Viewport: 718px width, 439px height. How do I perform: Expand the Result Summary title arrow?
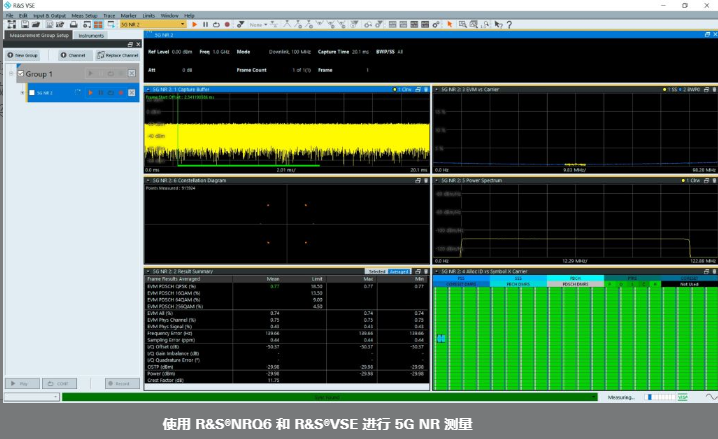(148, 271)
